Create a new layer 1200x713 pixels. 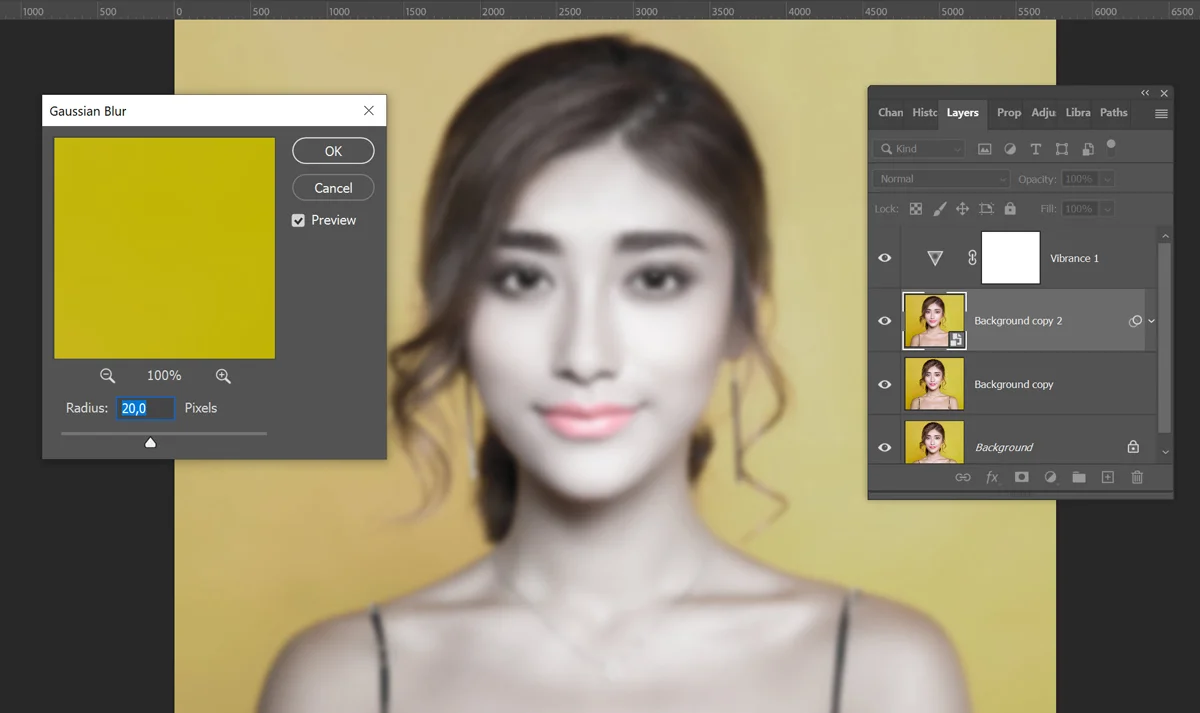coord(1107,478)
